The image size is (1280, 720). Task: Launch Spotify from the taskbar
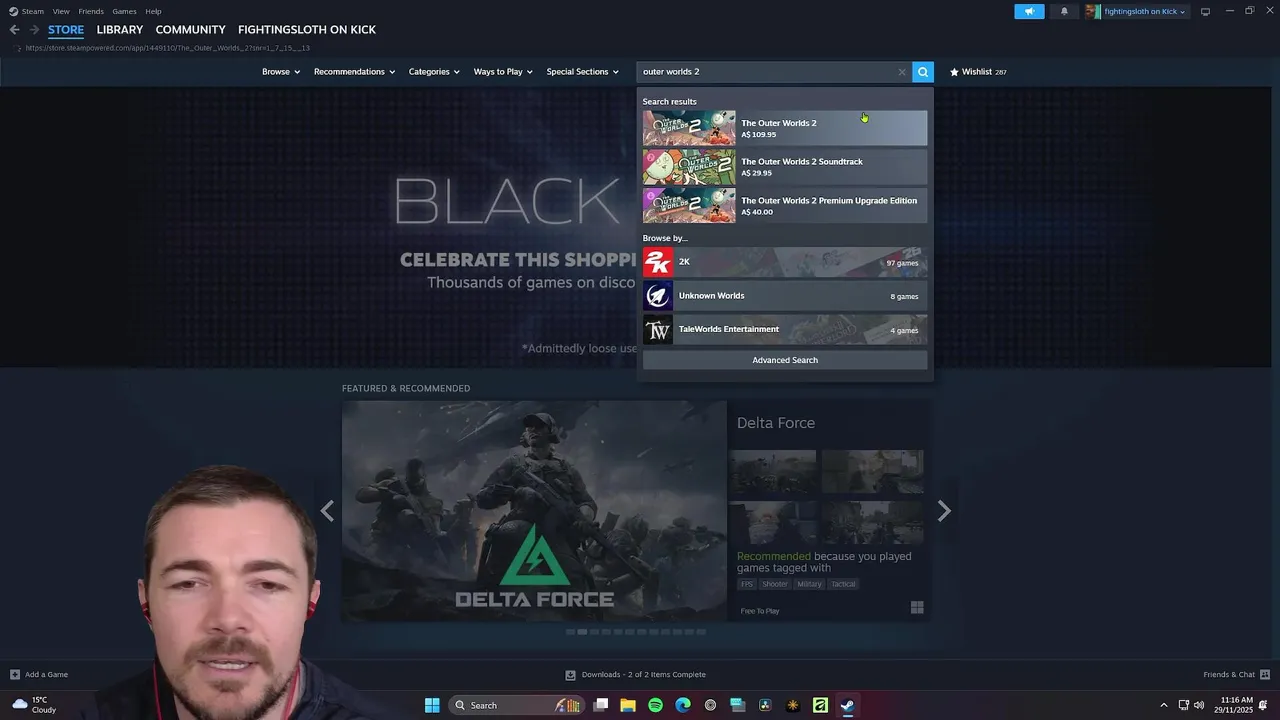[655, 705]
